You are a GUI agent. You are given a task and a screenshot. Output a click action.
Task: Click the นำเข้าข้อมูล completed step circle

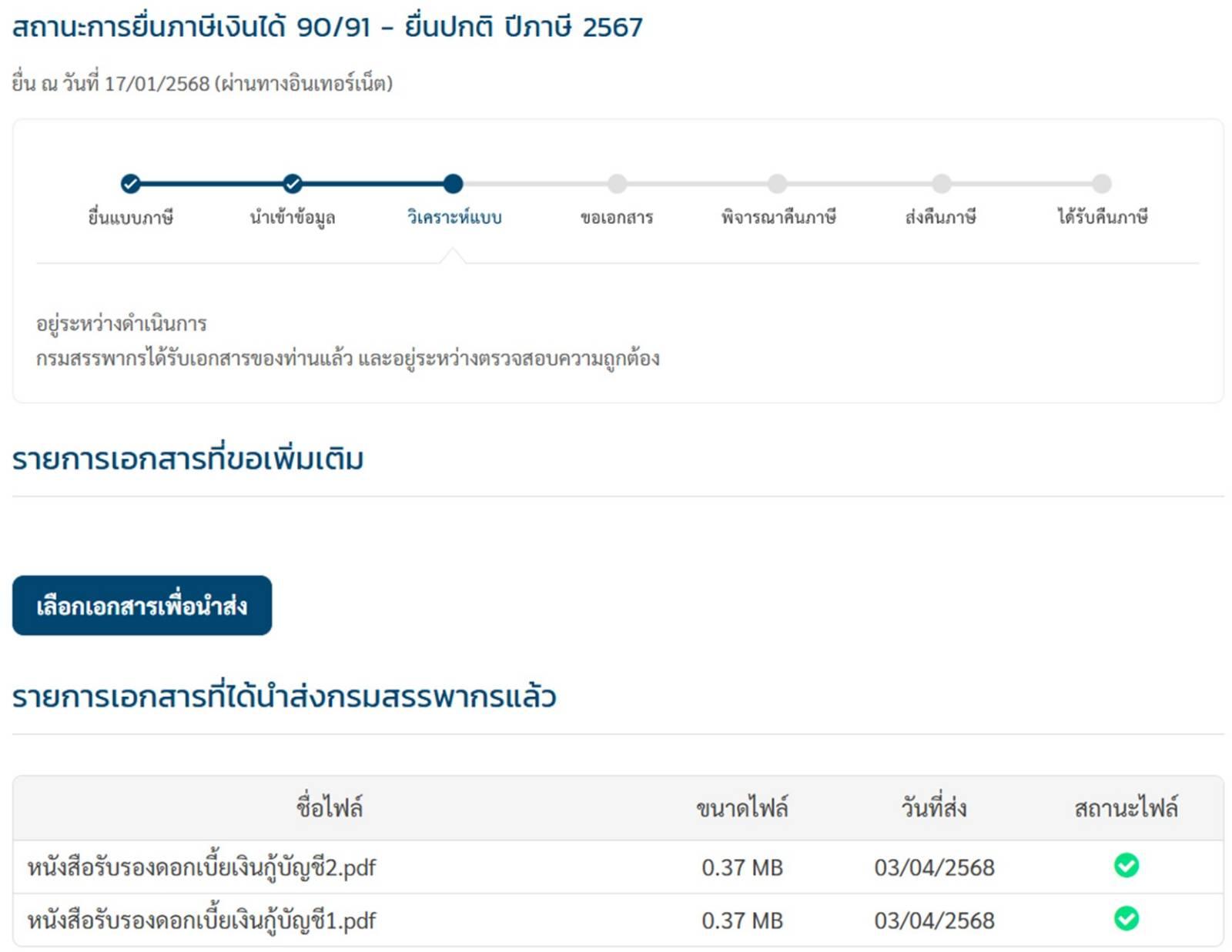tap(293, 183)
